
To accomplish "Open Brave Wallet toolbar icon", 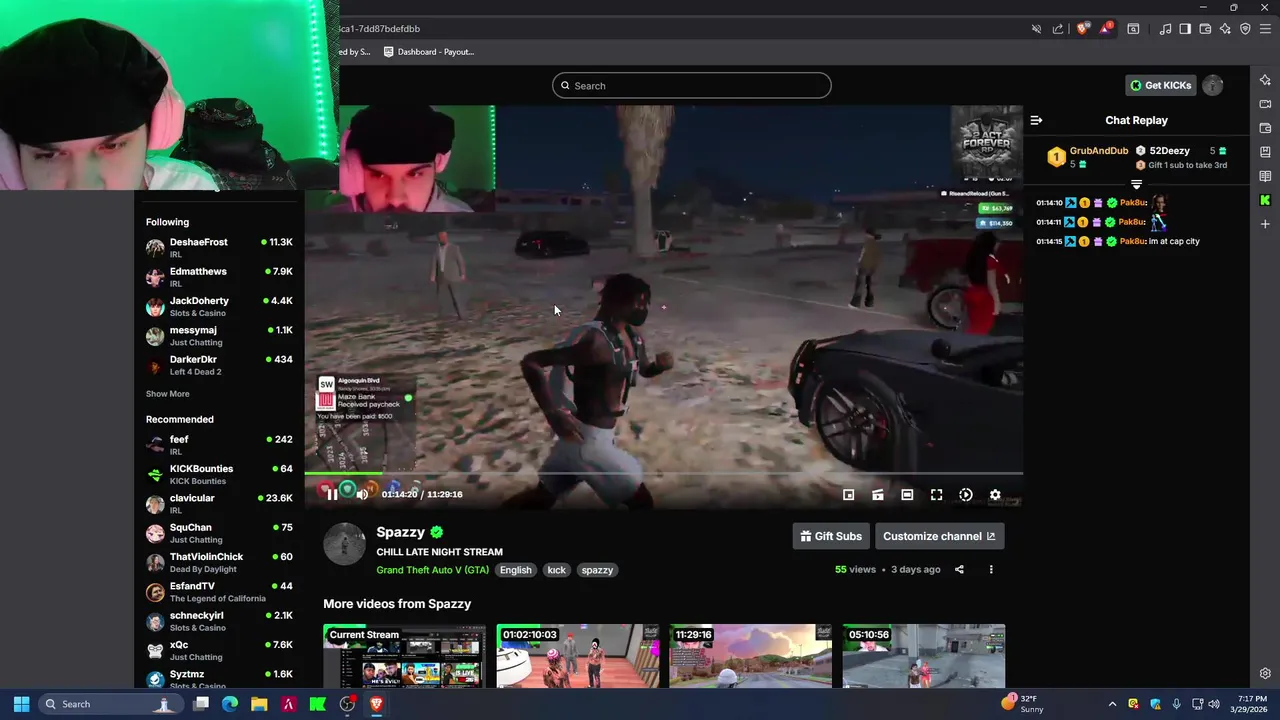I will (1205, 29).
